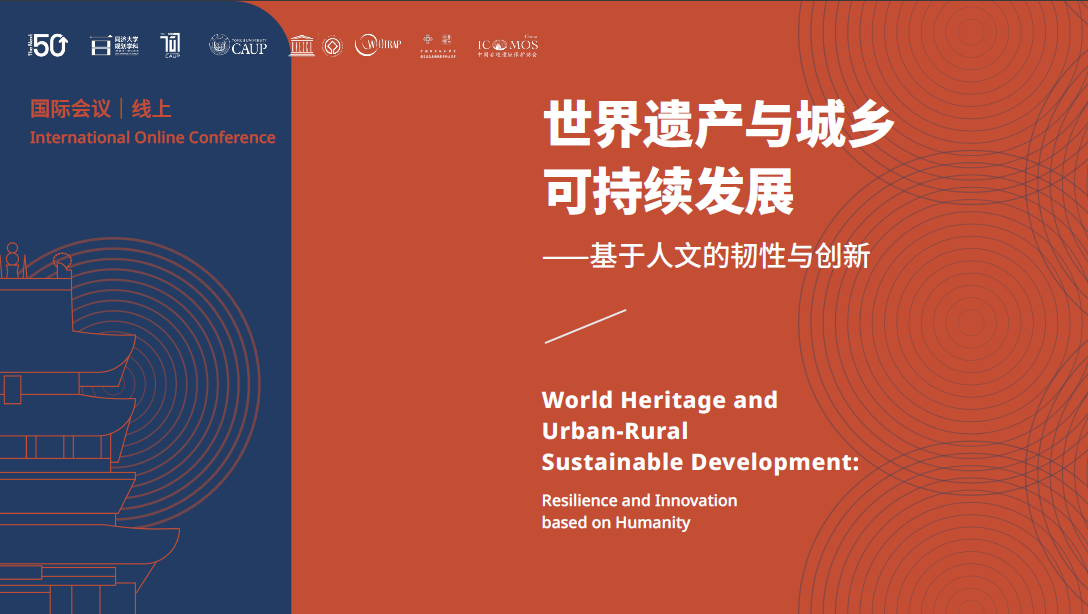Click 'International Online Conference' text
This screenshot has width=1088, height=614.
pos(153,137)
